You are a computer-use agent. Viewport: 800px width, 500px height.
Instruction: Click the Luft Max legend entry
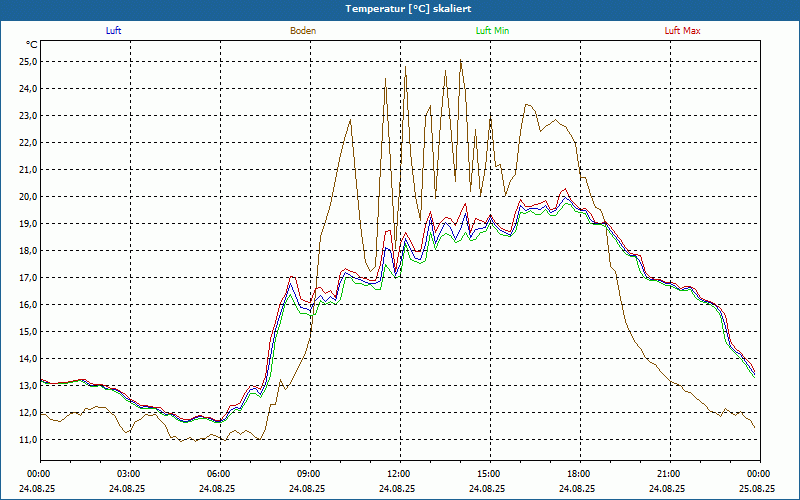pos(683,30)
